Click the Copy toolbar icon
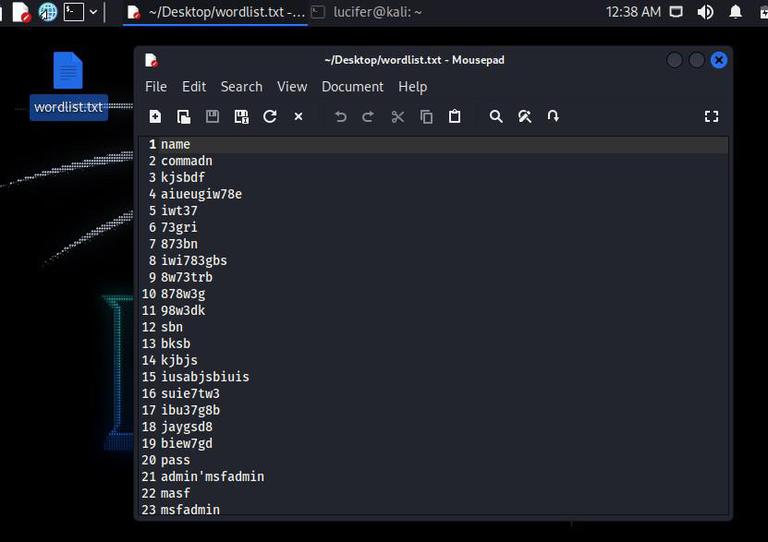The height and width of the screenshot is (542, 768). (426, 117)
